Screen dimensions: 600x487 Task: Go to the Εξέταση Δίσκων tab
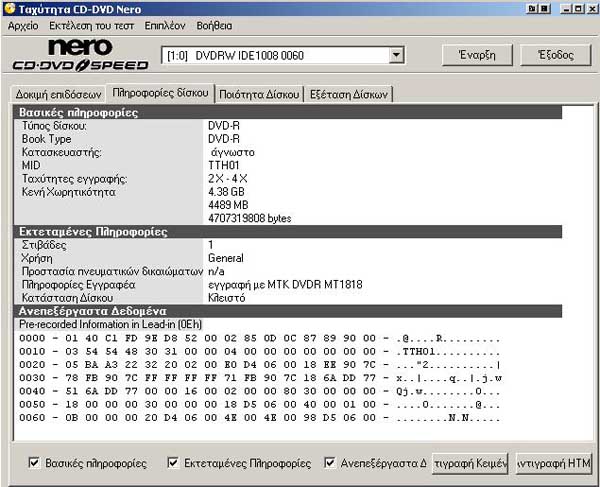pyautogui.click(x=349, y=94)
